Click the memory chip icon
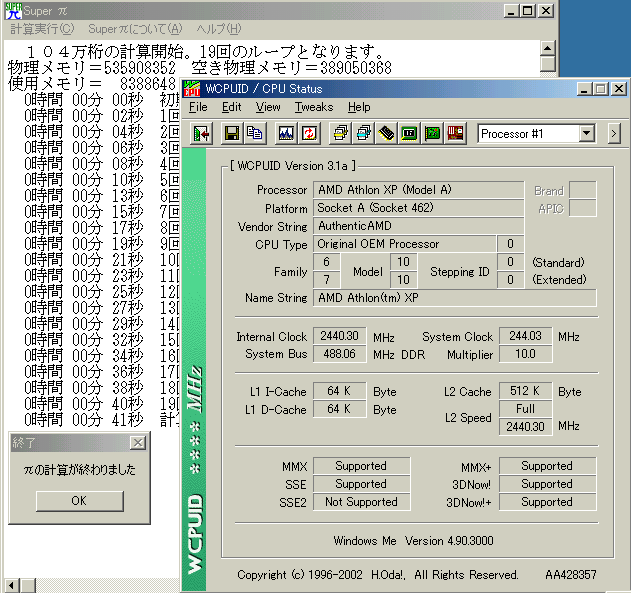 click(386, 133)
